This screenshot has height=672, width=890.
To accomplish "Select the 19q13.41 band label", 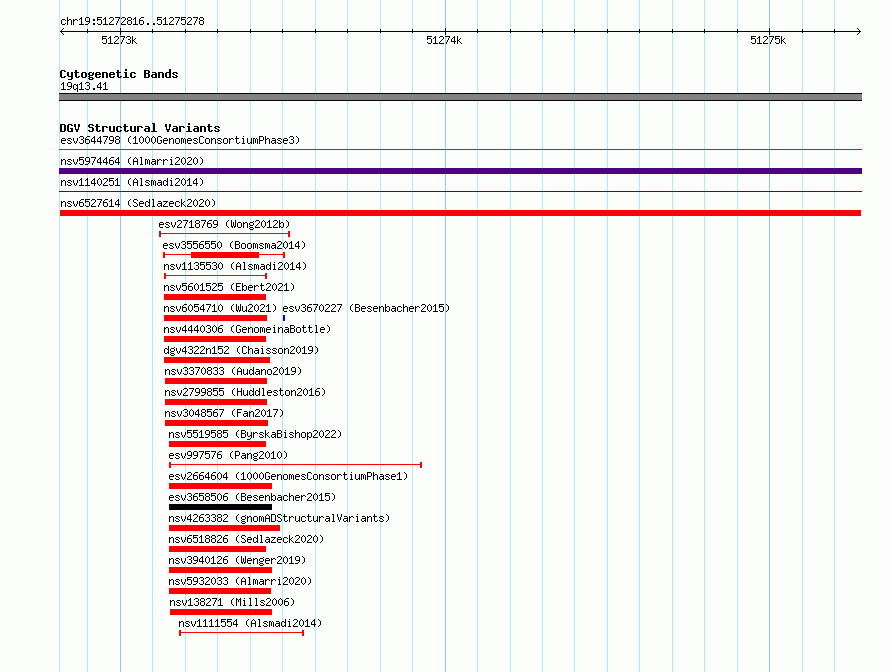I will [x=84, y=86].
